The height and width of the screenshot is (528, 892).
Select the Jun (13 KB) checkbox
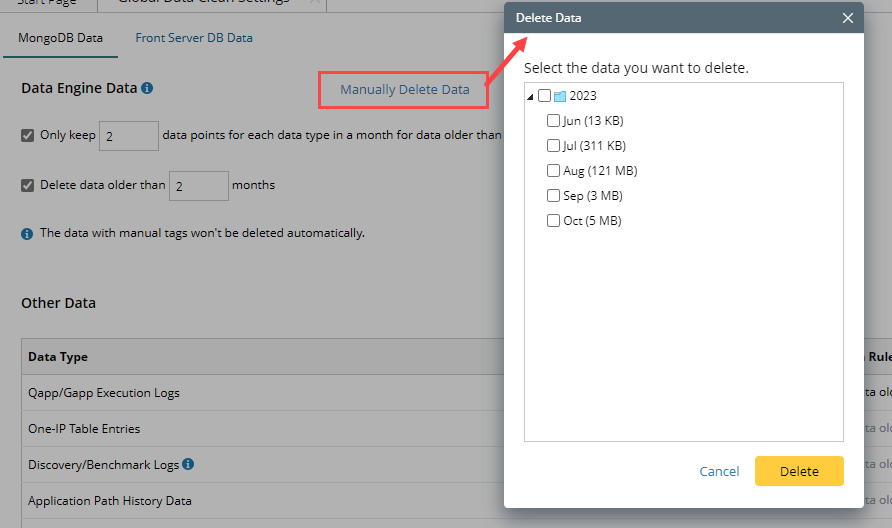click(x=553, y=121)
